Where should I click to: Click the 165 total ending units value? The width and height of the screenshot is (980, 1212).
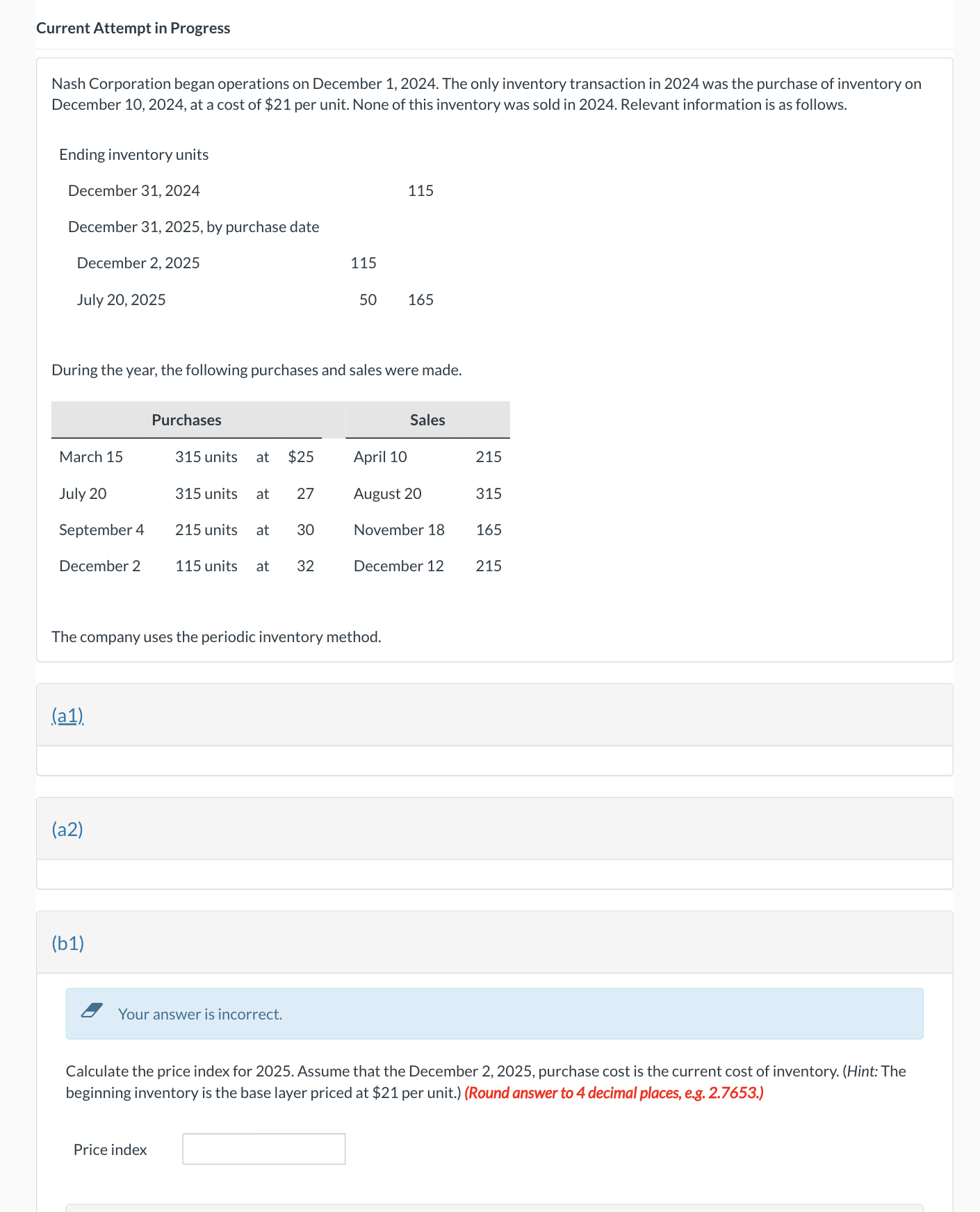pos(420,300)
